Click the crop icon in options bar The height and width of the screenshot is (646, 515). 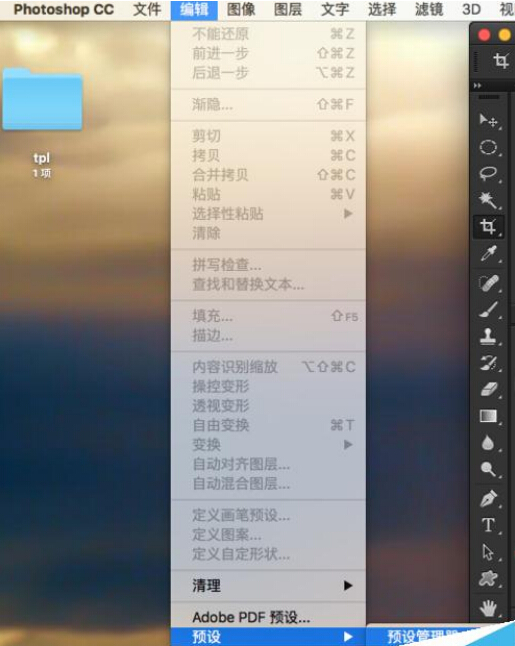[501, 61]
